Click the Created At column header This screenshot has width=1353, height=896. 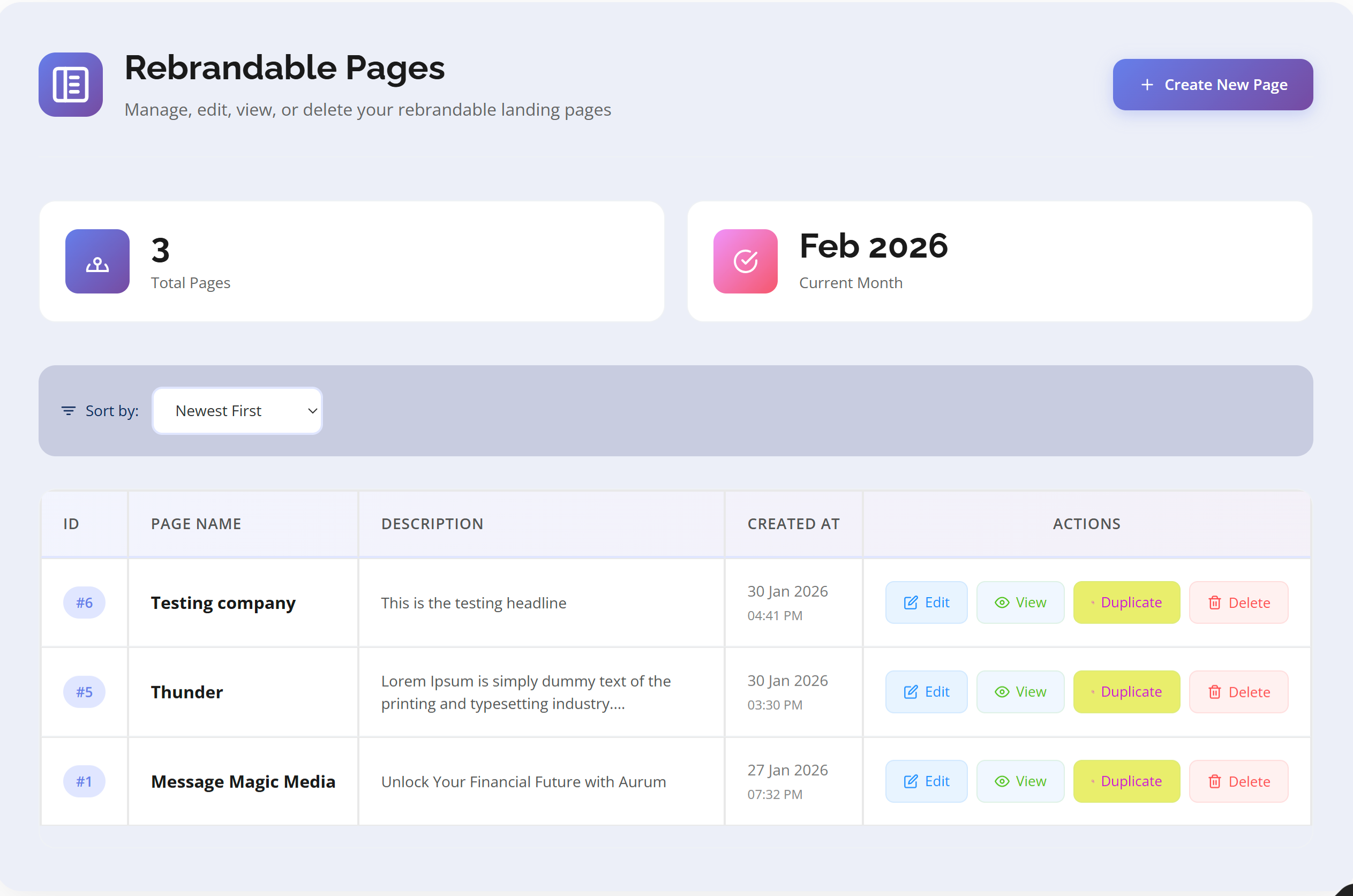(x=793, y=524)
